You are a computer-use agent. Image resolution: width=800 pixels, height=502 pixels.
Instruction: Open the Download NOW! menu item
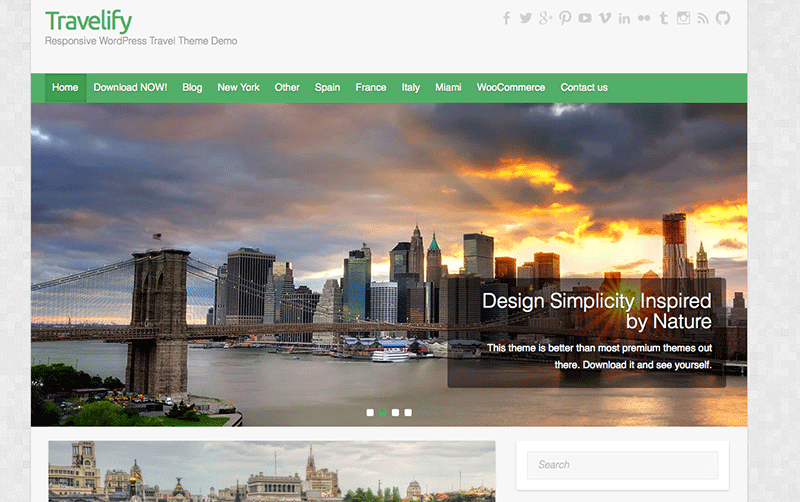pos(130,88)
